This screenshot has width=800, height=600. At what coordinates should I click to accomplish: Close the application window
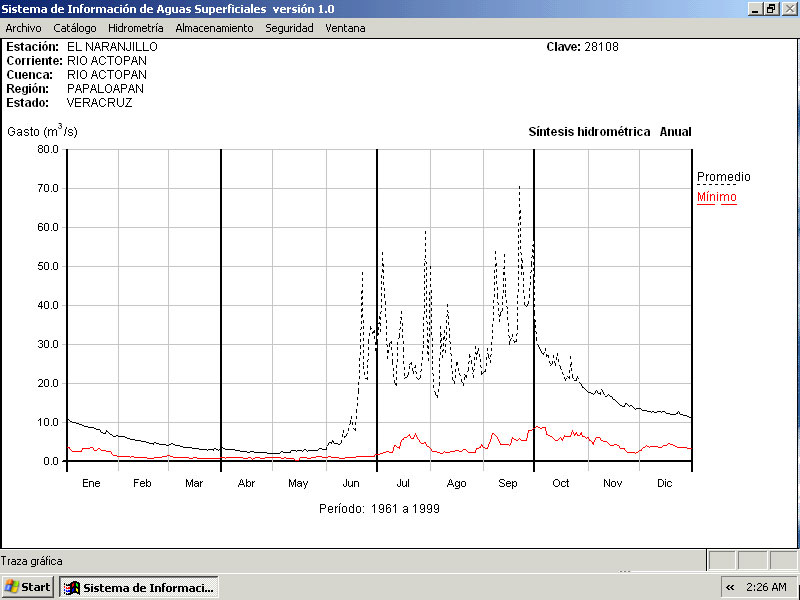coord(788,8)
